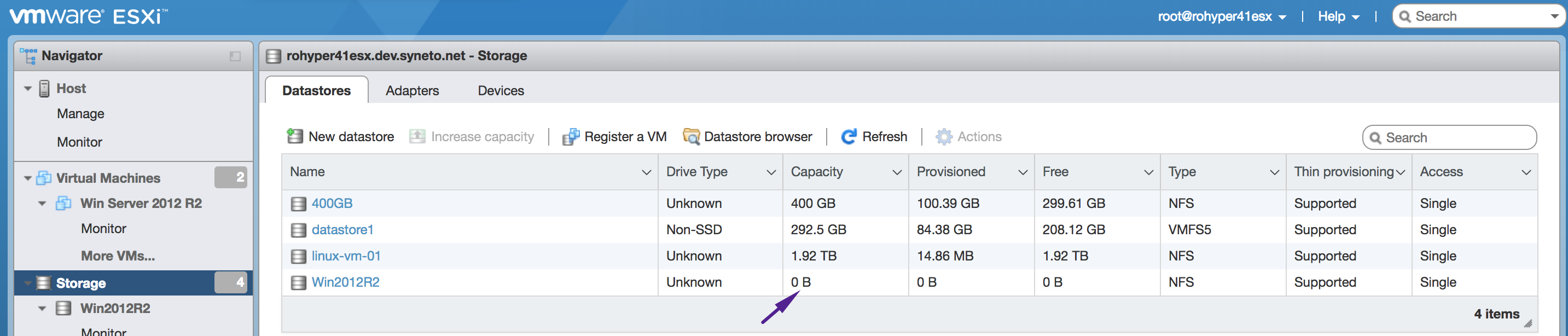Click the Win2012R2 row icon in table
1568x336 pixels.
pyautogui.click(x=298, y=282)
